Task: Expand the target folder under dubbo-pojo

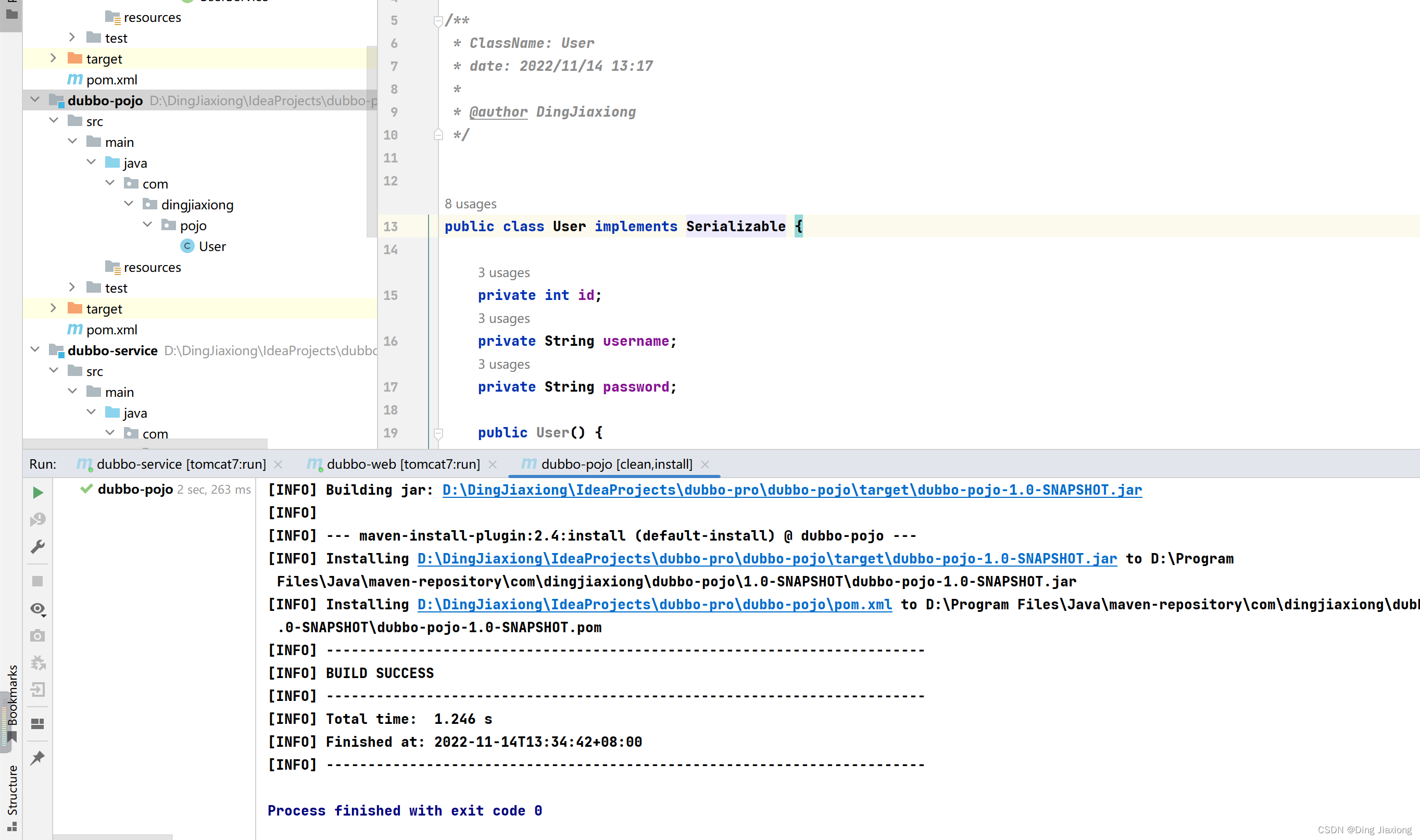Action: pyautogui.click(x=54, y=308)
